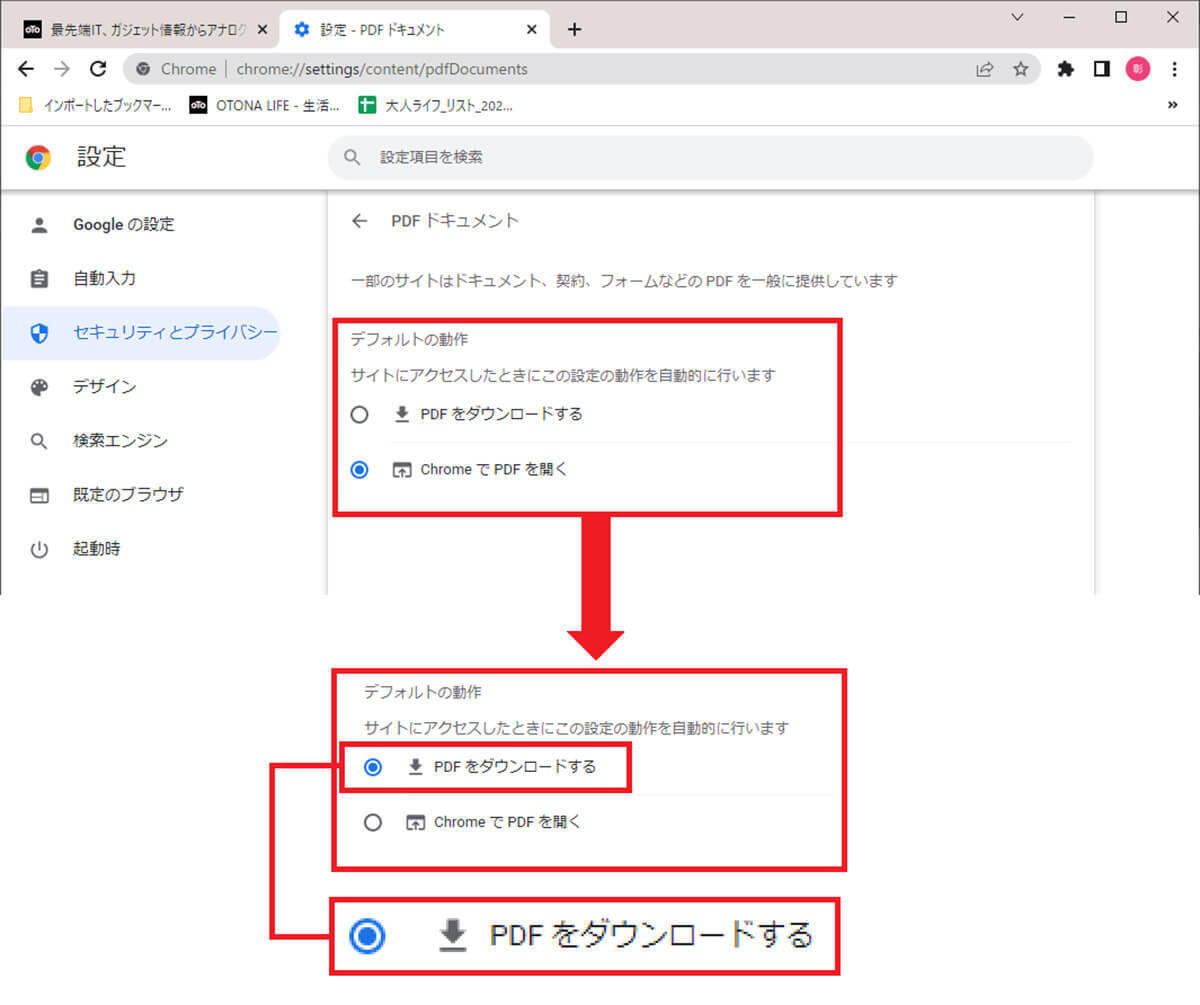Open the side panel icon

(1102, 69)
